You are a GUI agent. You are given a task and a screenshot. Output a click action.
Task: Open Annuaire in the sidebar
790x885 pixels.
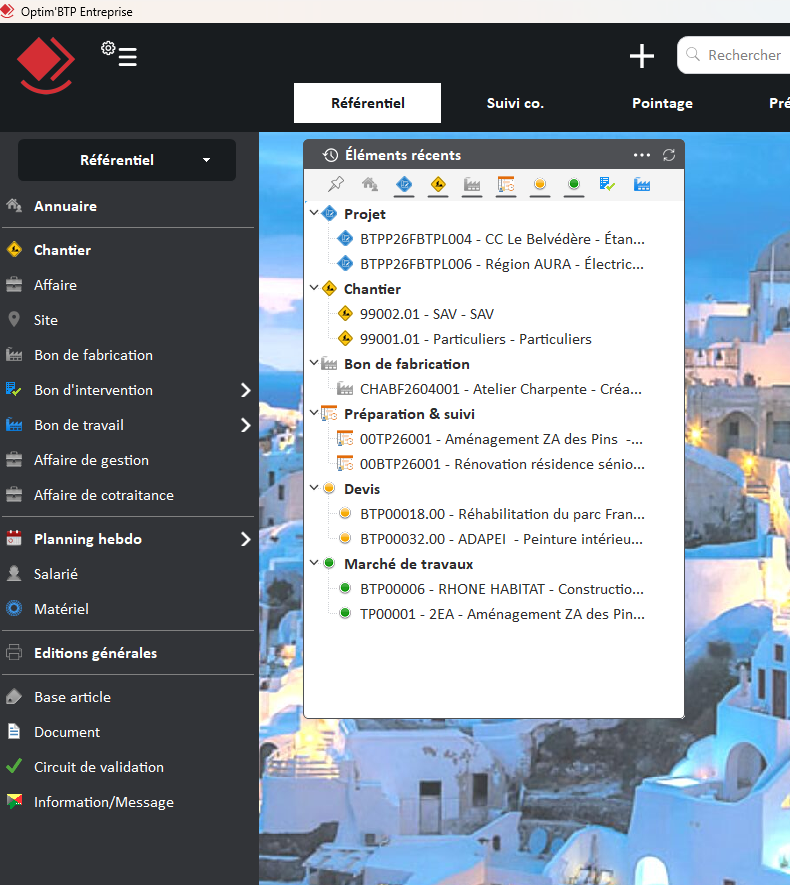tap(65, 206)
